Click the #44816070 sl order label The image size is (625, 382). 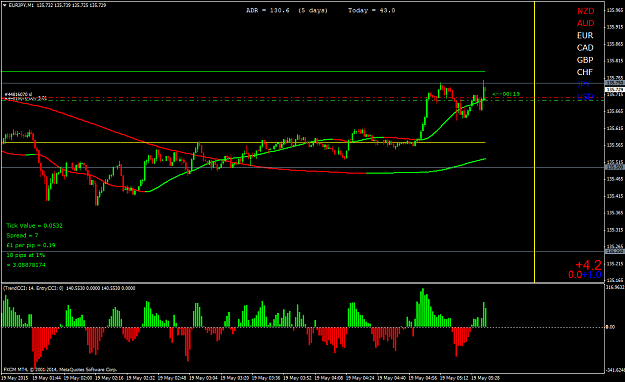point(18,94)
